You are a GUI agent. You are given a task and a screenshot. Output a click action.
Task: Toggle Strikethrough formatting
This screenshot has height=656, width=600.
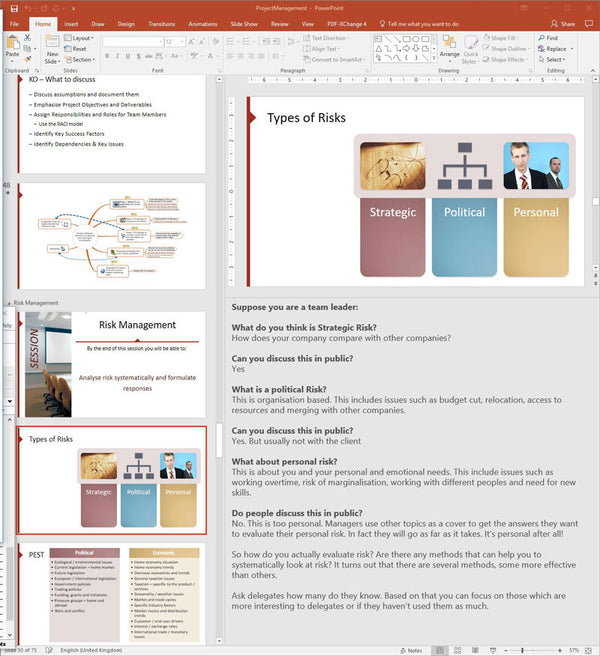click(x=149, y=56)
